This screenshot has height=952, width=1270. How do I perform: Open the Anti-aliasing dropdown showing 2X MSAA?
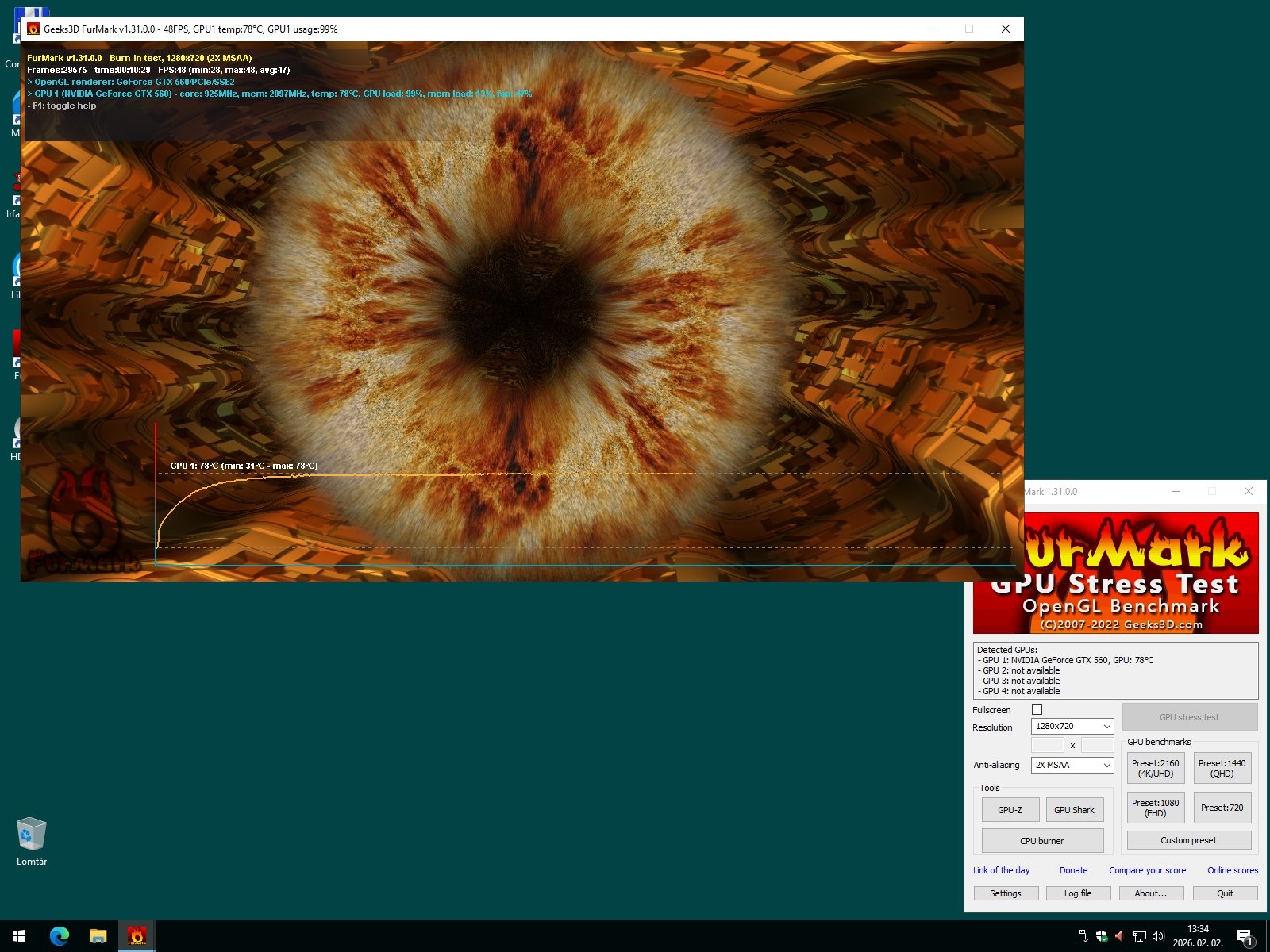[x=1072, y=765]
